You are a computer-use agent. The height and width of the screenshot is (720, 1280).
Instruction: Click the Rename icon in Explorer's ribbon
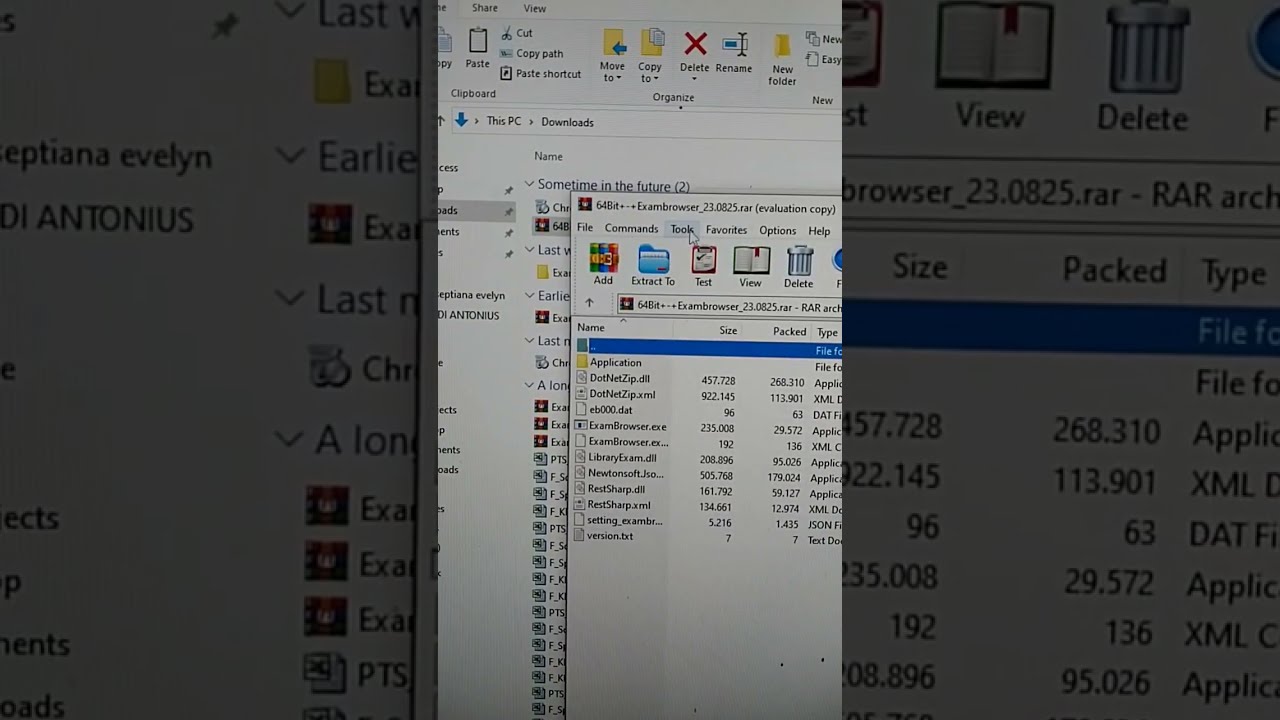click(x=735, y=44)
